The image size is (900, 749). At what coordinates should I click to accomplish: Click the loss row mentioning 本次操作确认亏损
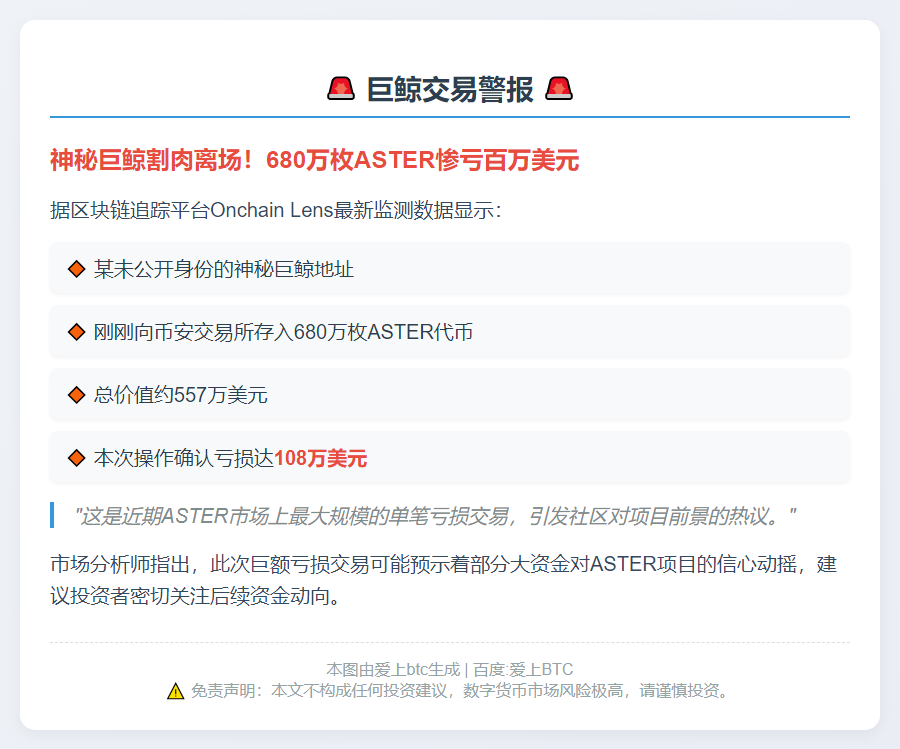tap(450, 459)
